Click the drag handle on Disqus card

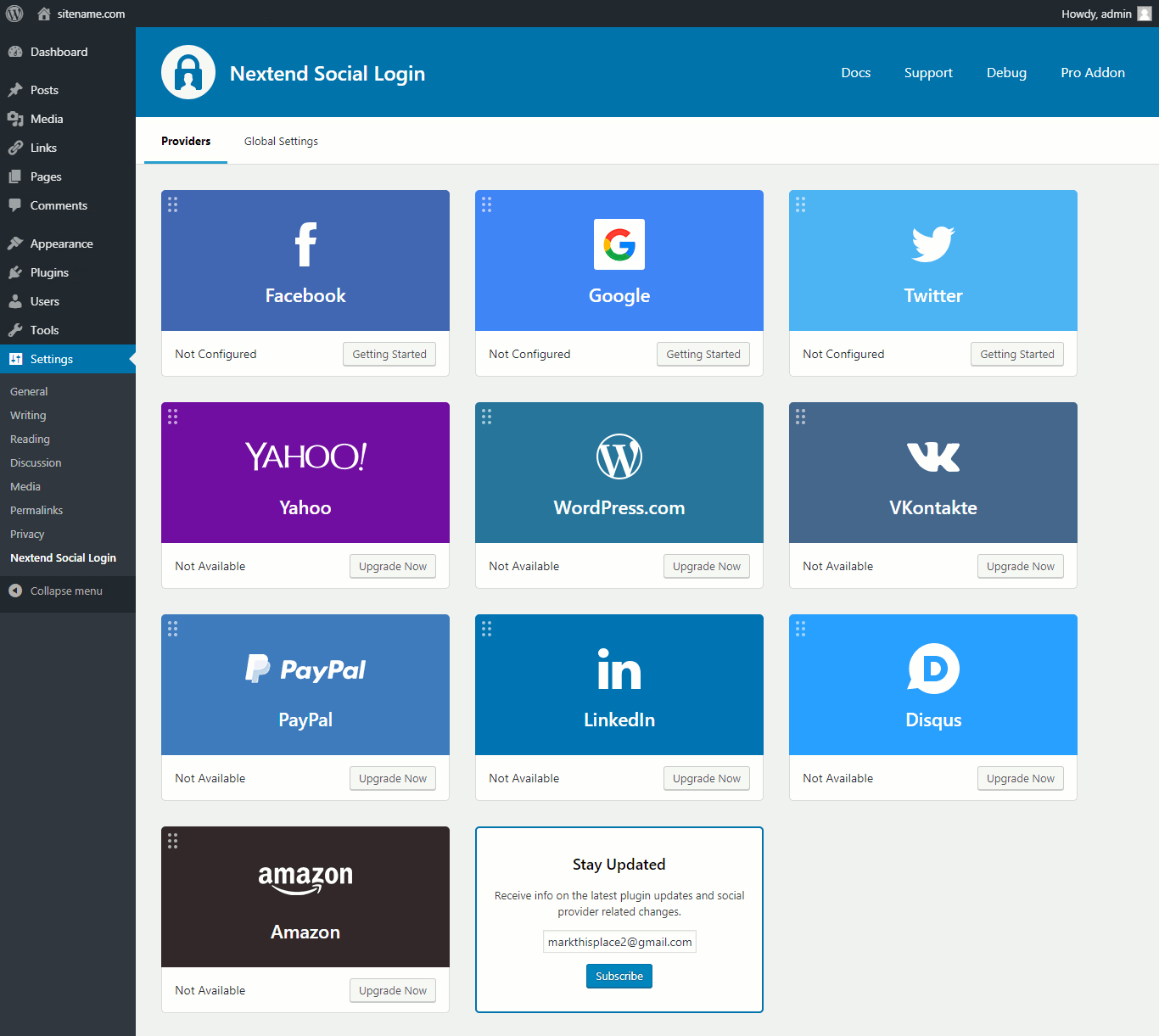801,629
